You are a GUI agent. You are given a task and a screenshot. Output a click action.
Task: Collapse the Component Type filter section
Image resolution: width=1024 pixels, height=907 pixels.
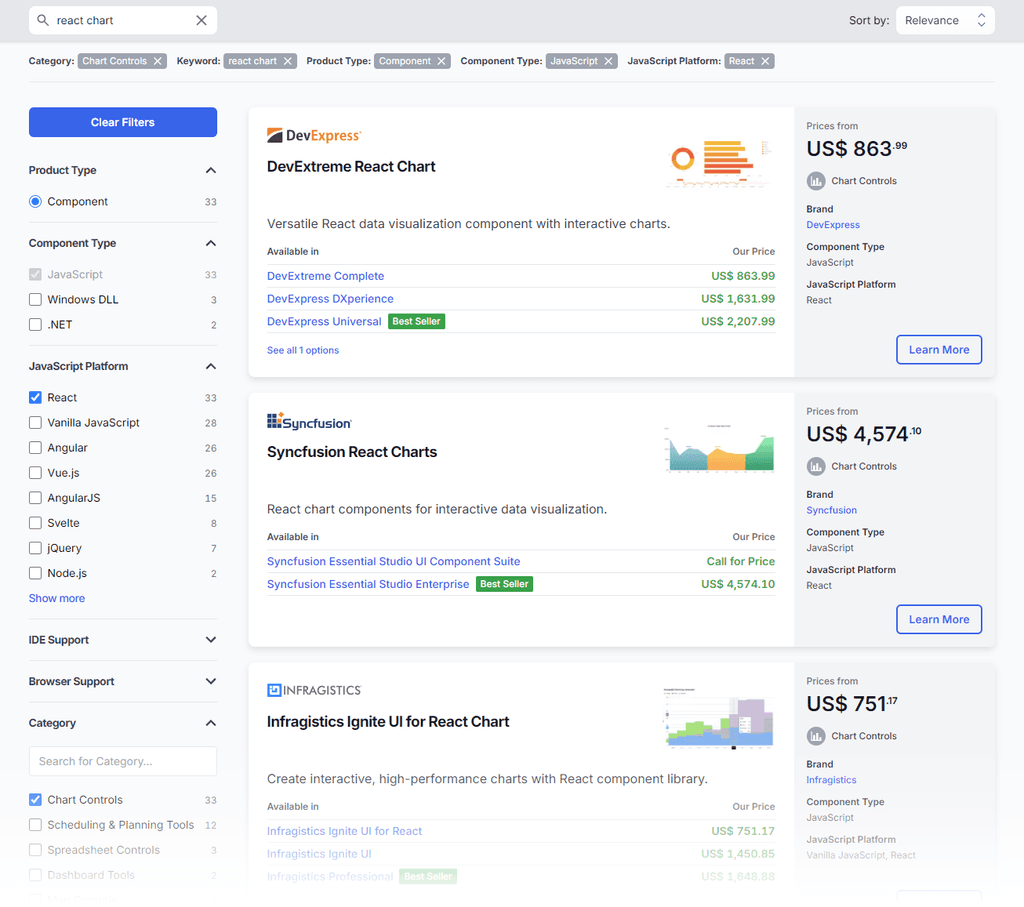(x=210, y=244)
